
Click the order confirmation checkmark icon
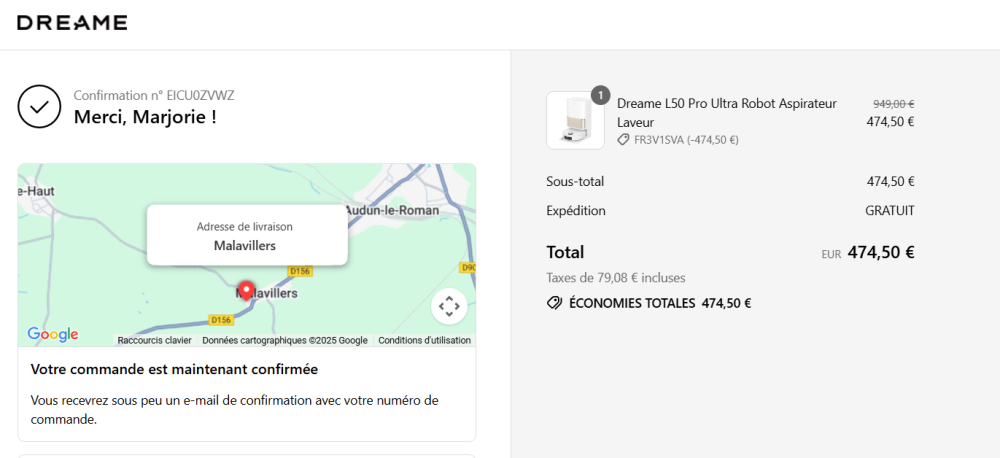point(39,107)
